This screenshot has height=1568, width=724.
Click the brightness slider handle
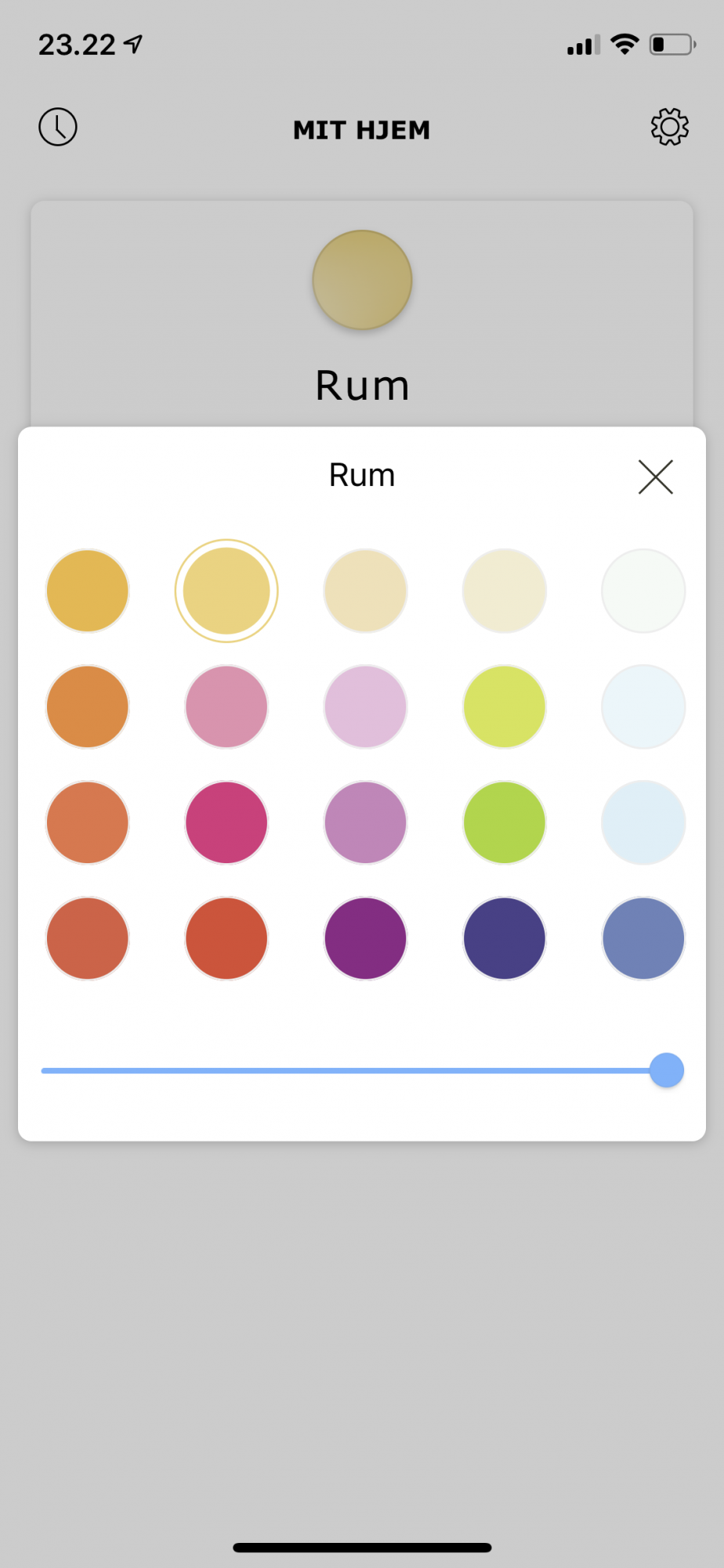(x=667, y=1070)
